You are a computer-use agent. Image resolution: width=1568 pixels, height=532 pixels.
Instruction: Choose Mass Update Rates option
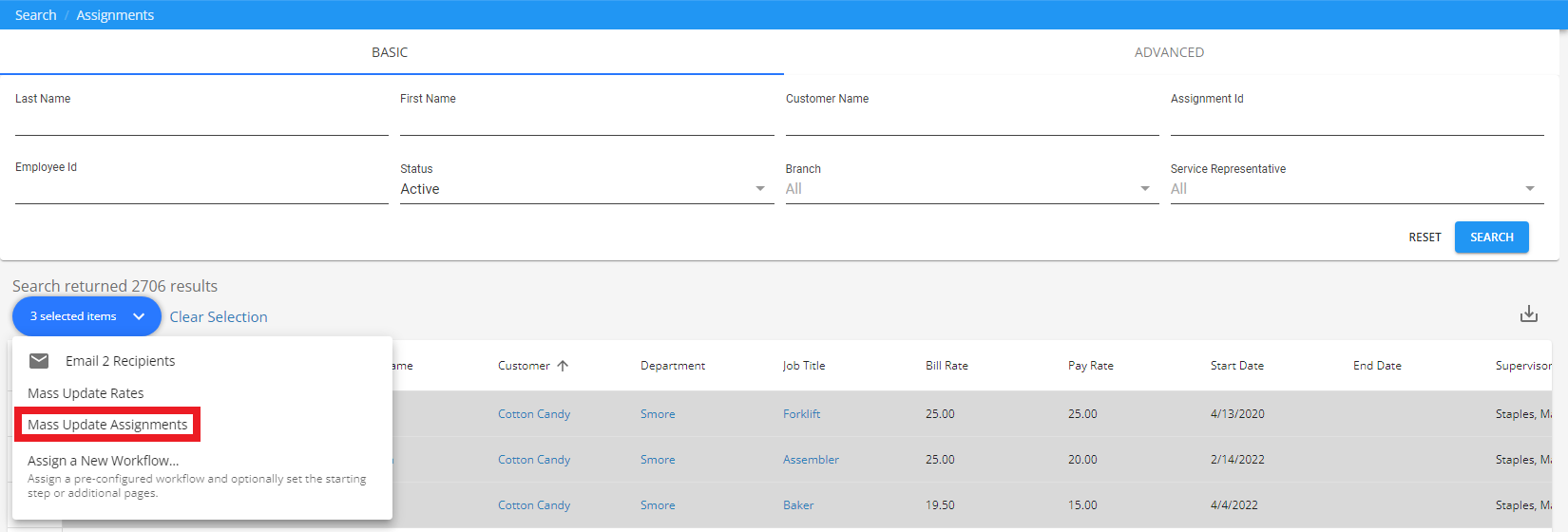coord(86,393)
